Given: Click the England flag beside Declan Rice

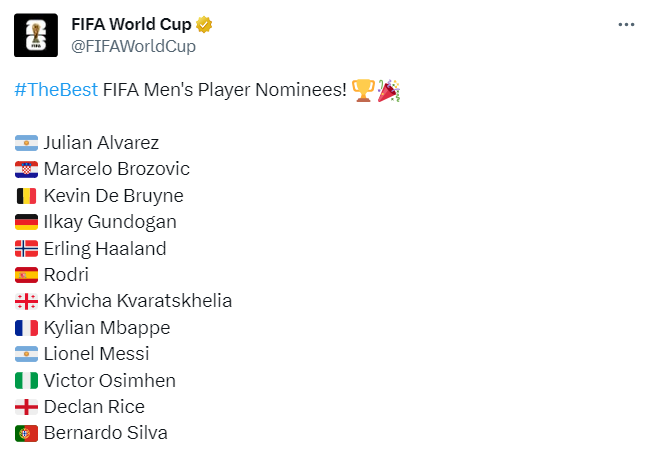Looking at the screenshot, I should 27,407.
